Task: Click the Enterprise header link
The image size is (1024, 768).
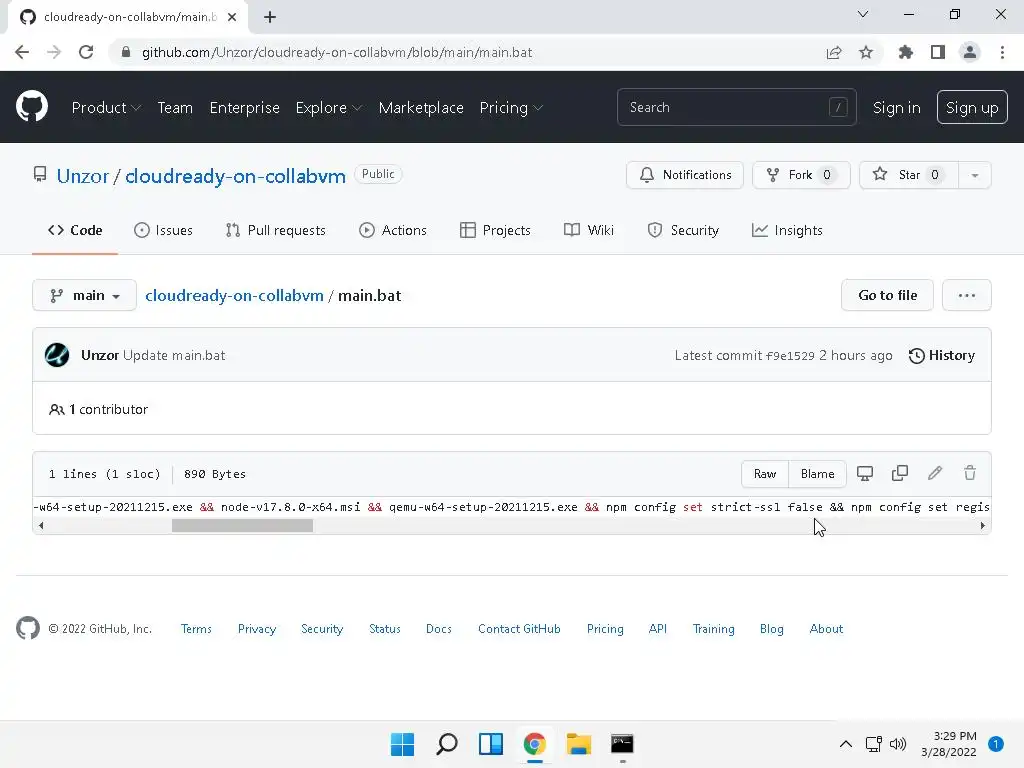Action: click(x=244, y=108)
